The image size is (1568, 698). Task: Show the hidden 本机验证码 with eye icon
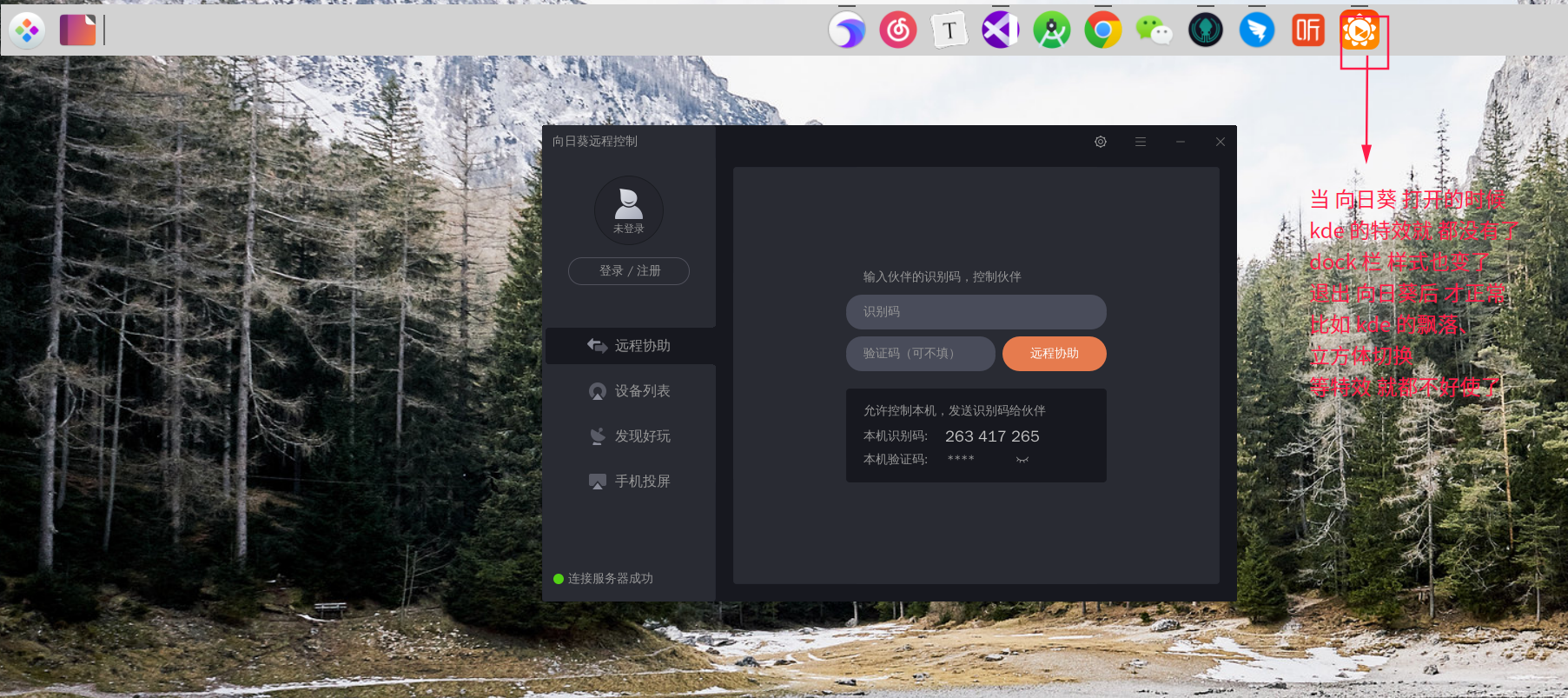[x=1022, y=460]
